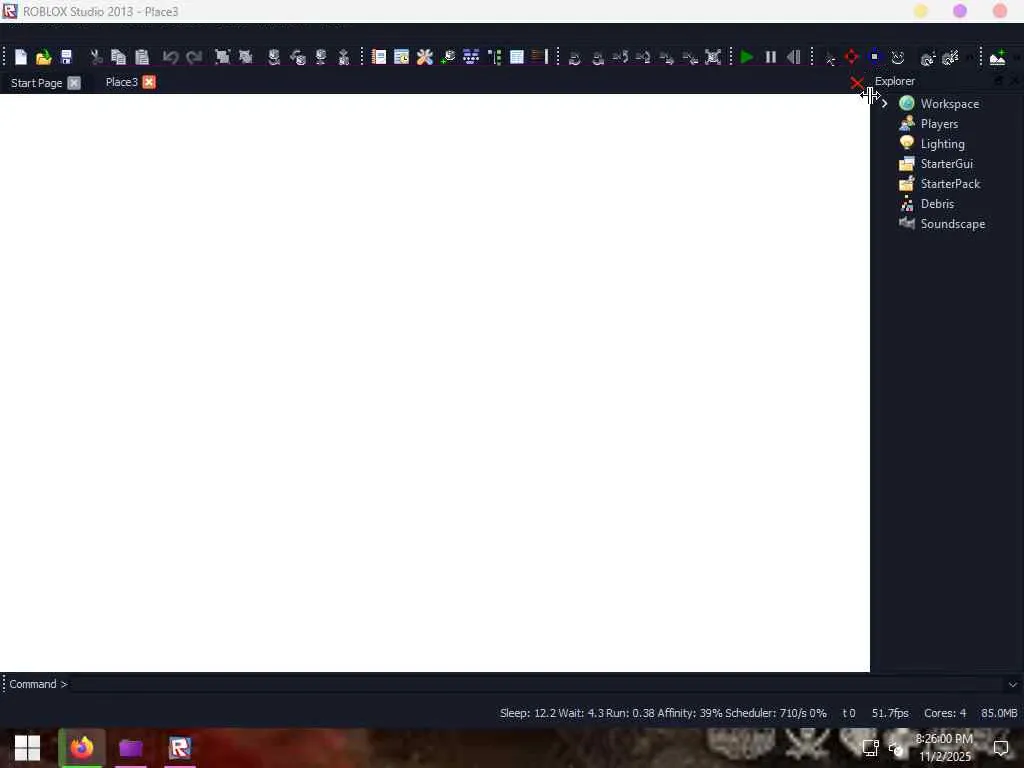The image size is (1024, 768).
Task: Click the green tree hierarchy toolbar icon
Action: point(494,57)
